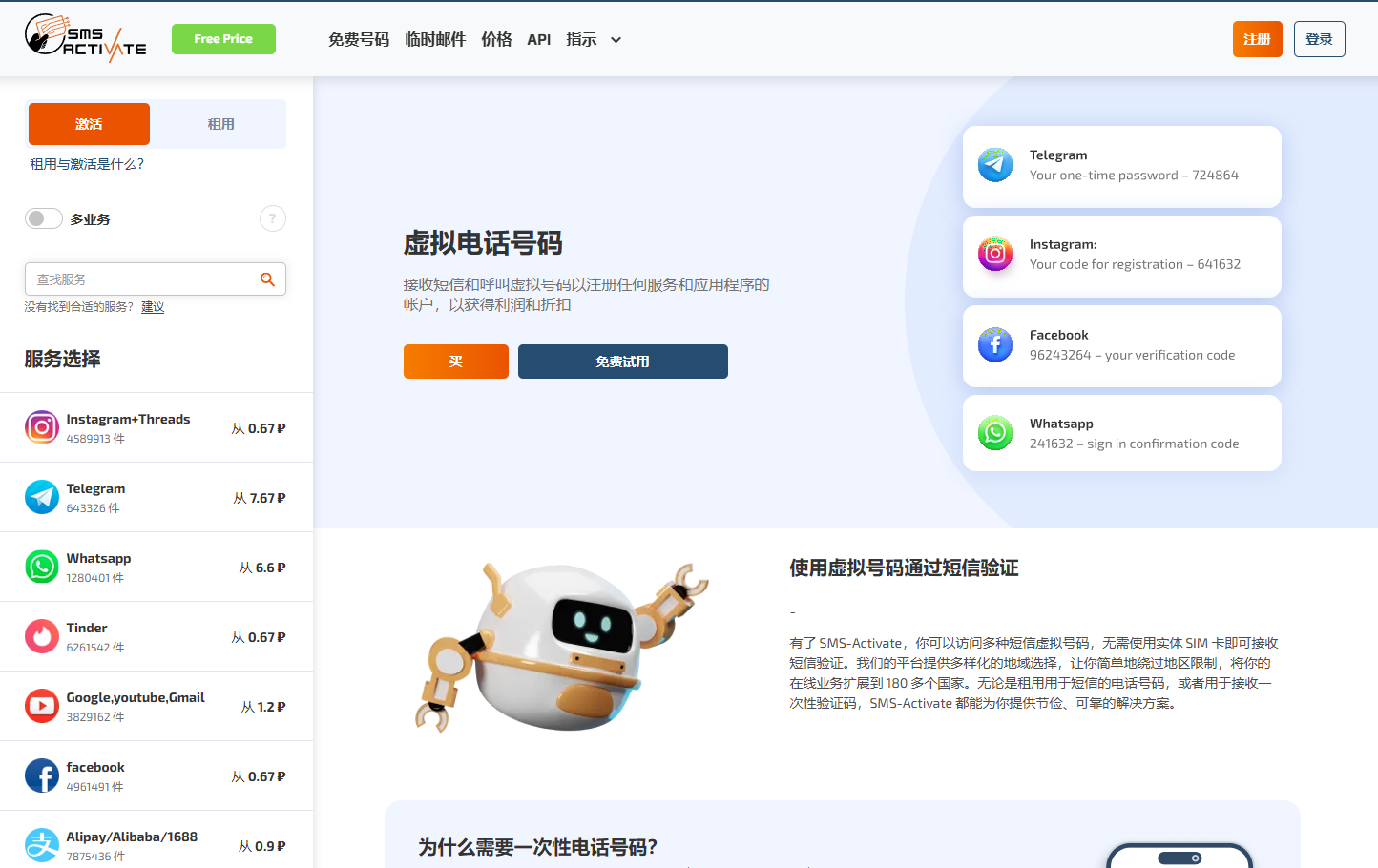Switch to the 租用 tab
This screenshot has height=868, width=1378.
point(220,124)
